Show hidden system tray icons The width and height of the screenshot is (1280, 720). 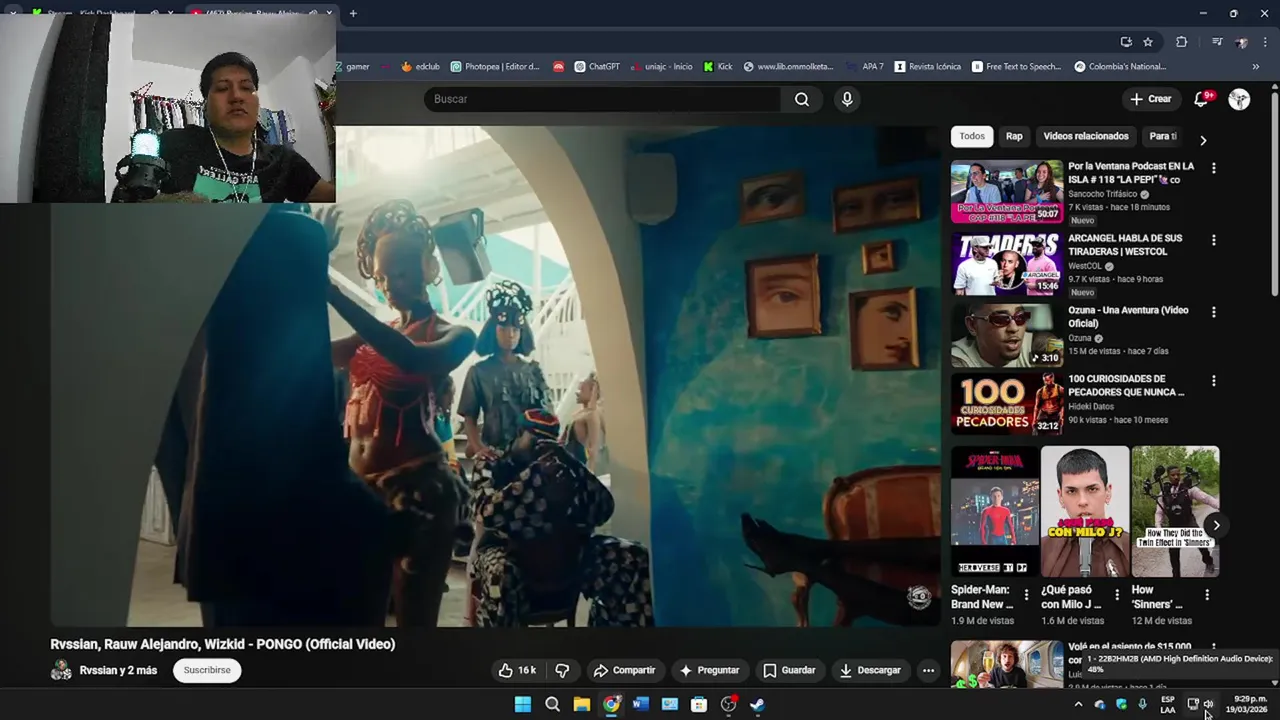coord(1078,704)
